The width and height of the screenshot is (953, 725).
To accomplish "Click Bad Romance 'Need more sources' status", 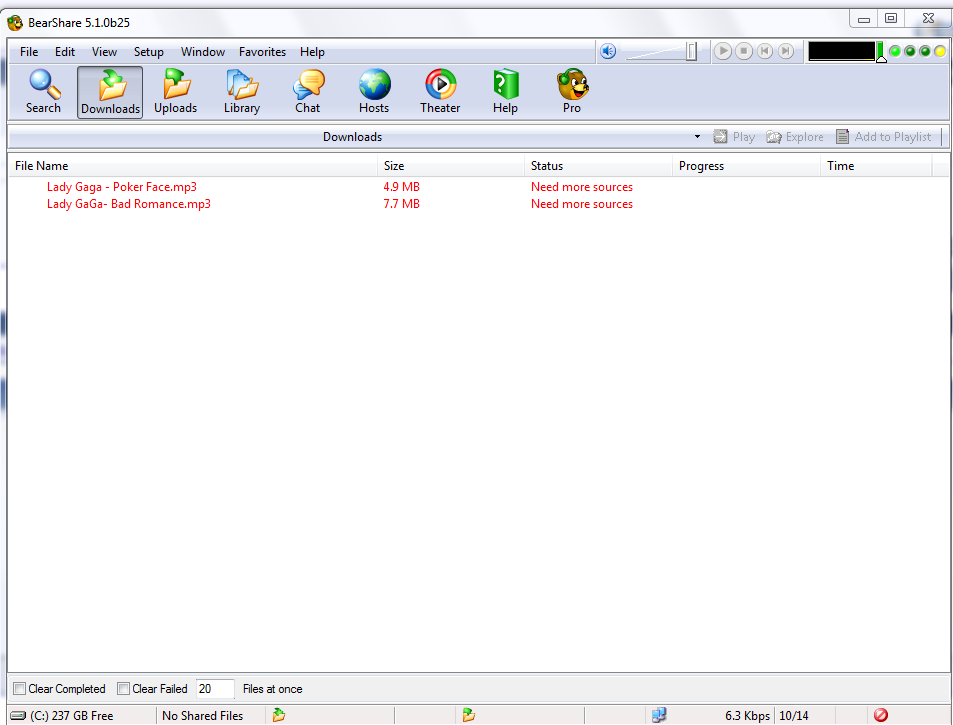I will (582, 204).
